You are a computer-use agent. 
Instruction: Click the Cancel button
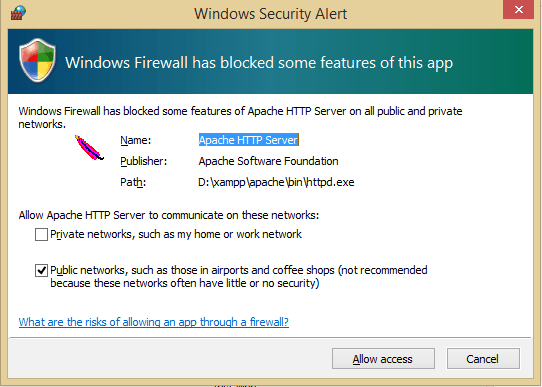[x=483, y=359]
